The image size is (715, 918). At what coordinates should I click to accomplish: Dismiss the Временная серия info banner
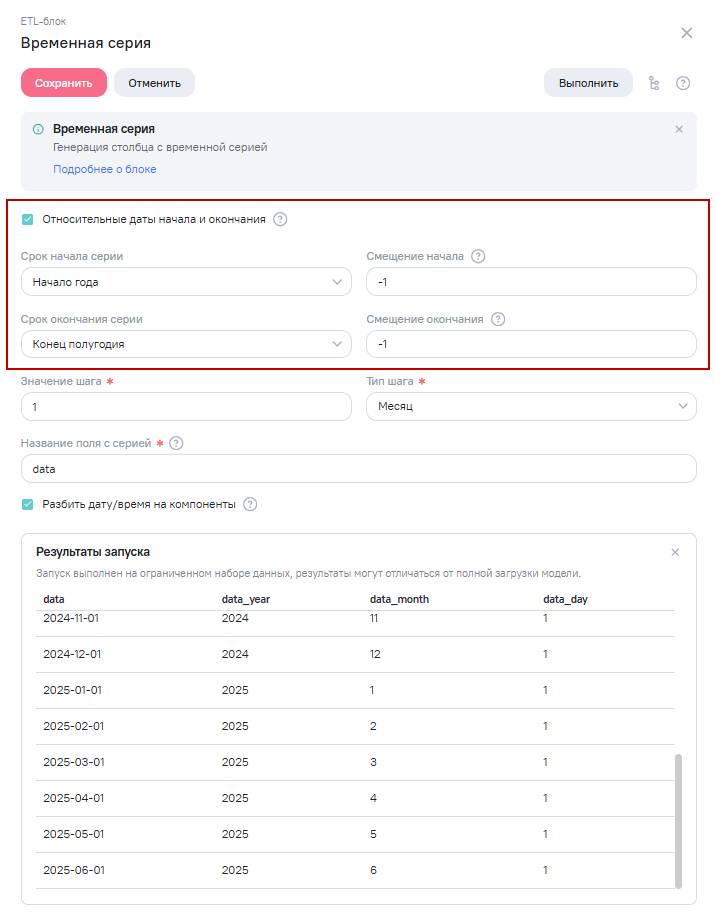(679, 129)
